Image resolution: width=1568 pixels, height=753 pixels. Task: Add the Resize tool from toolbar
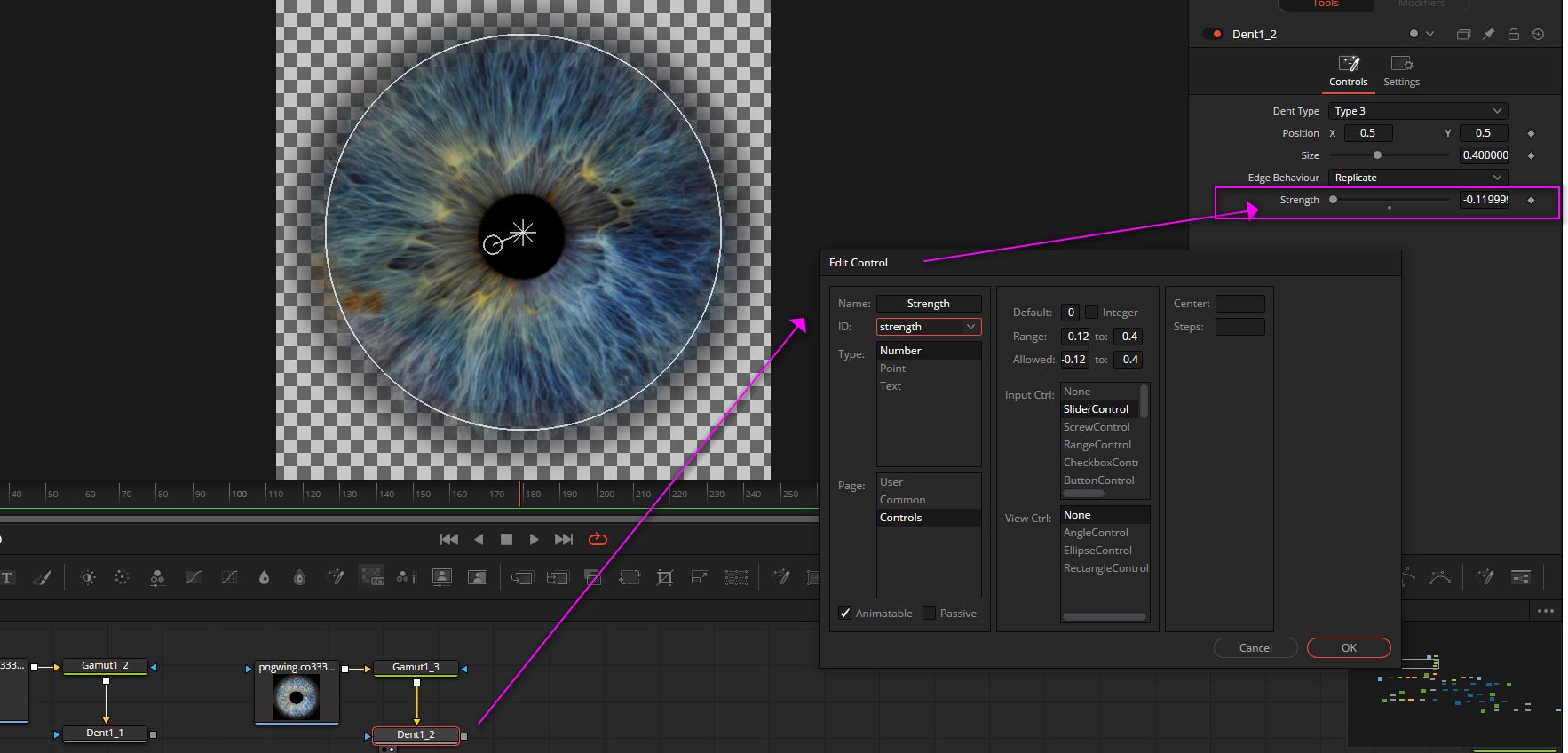(700, 577)
